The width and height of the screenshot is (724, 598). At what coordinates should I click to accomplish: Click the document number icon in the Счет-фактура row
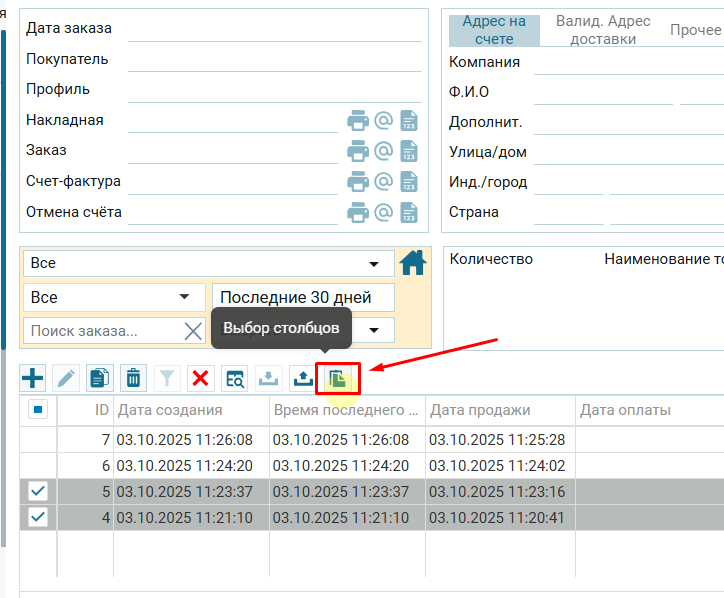(408, 182)
